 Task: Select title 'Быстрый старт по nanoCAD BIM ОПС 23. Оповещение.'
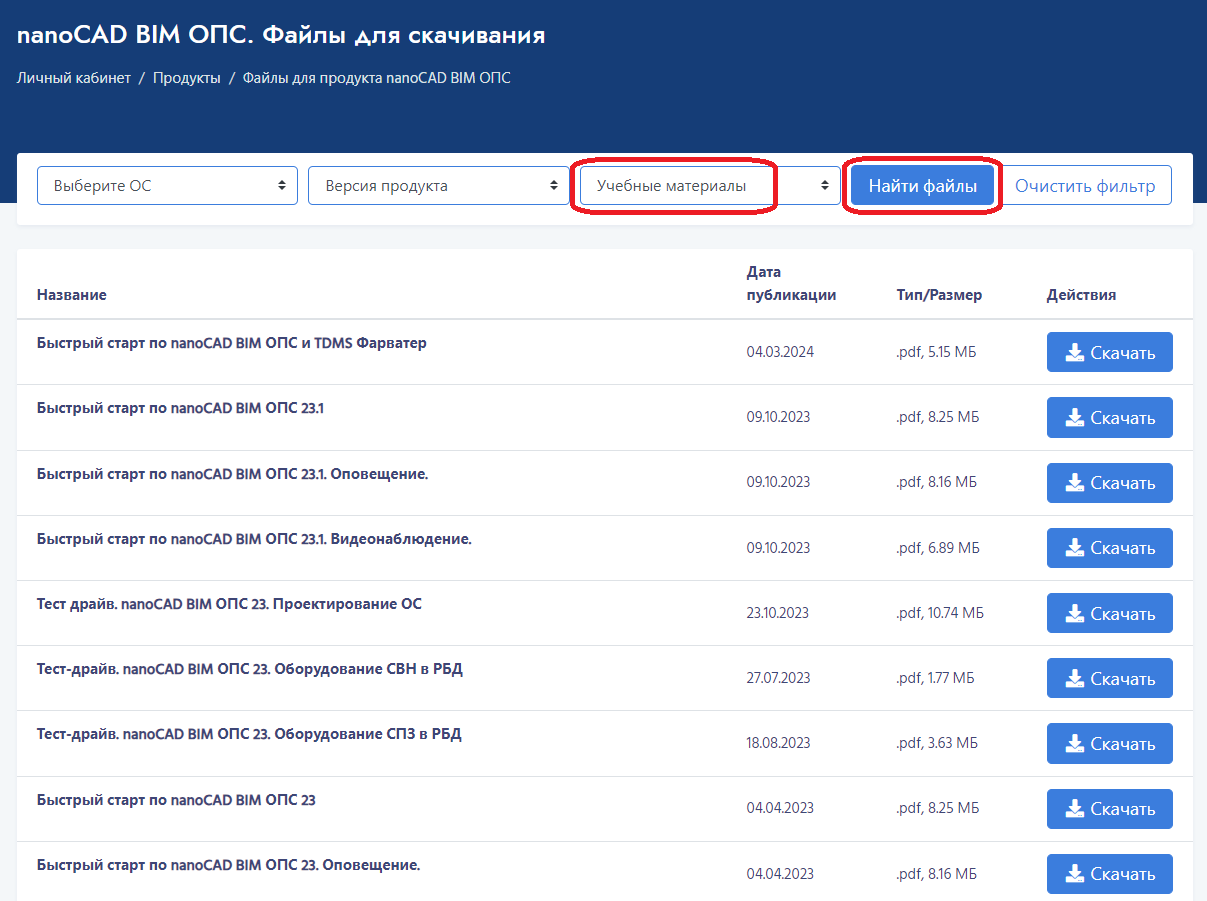pos(228,864)
